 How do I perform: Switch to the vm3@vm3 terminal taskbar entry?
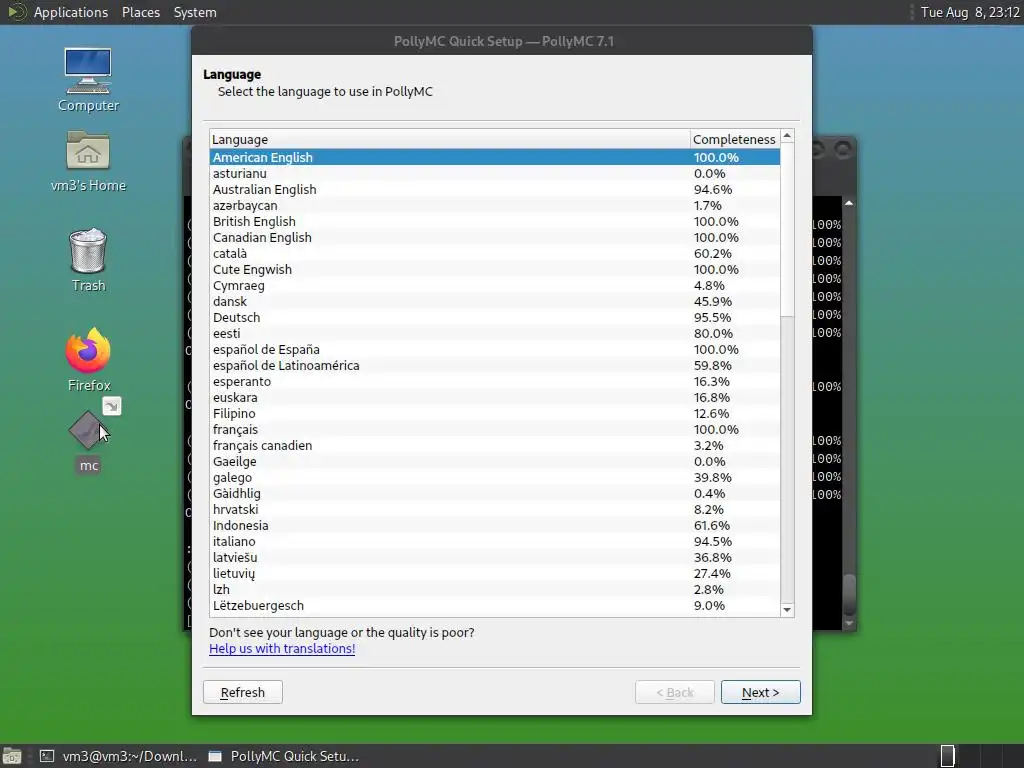click(x=118, y=756)
